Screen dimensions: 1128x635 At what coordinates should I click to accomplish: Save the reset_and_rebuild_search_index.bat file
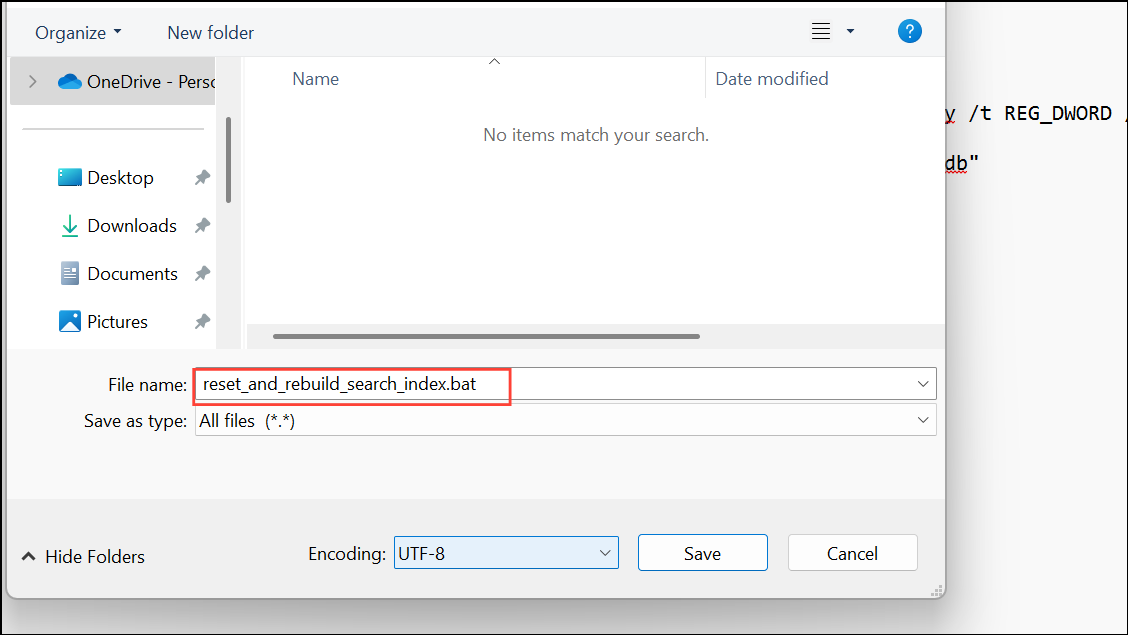[x=702, y=552]
